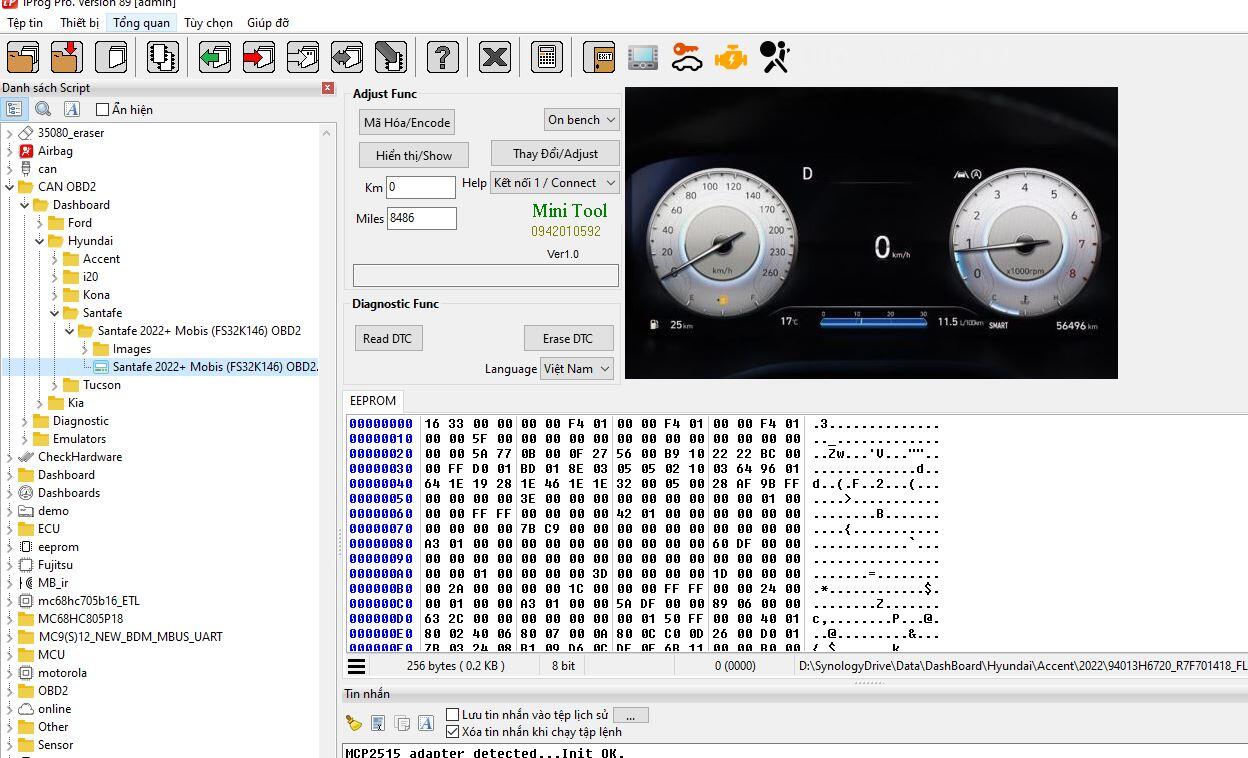This screenshot has height=758, width=1248.
Task: Click the Read DTC button
Action: pos(388,339)
